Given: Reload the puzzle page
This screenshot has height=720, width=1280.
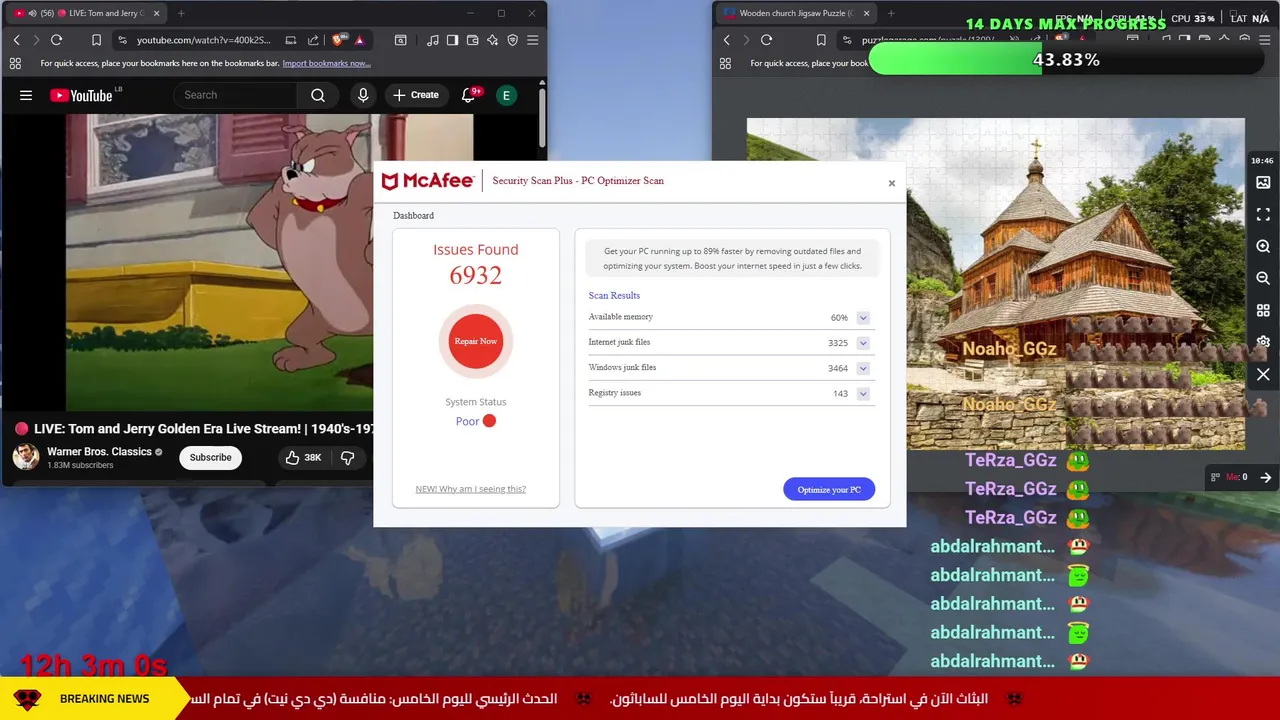Looking at the screenshot, I should point(767,40).
